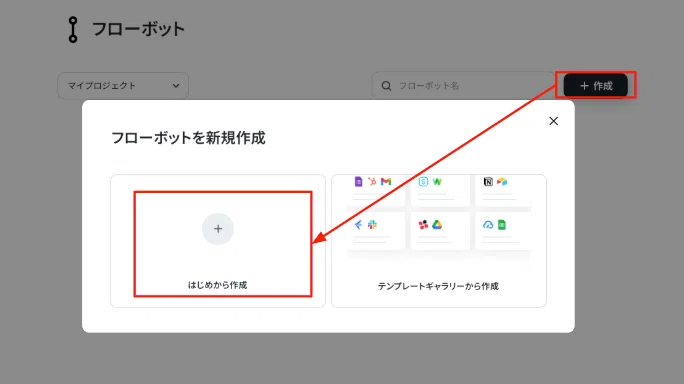Click the round plus icon
The width and height of the screenshot is (684, 384).
tap(218, 229)
